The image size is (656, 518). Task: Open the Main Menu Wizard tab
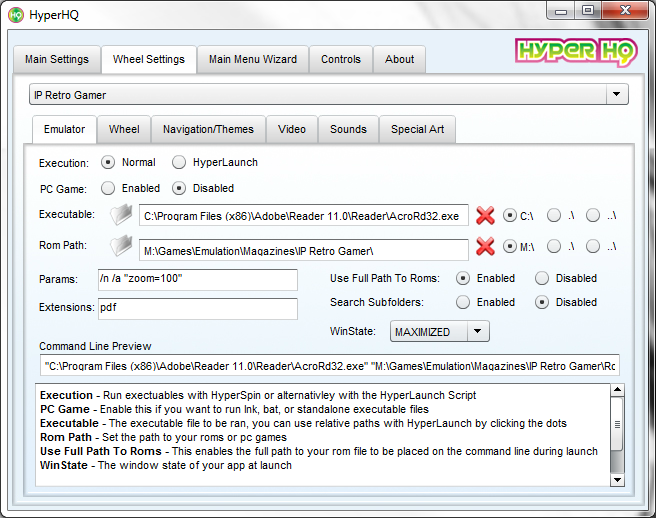coord(253,59)
